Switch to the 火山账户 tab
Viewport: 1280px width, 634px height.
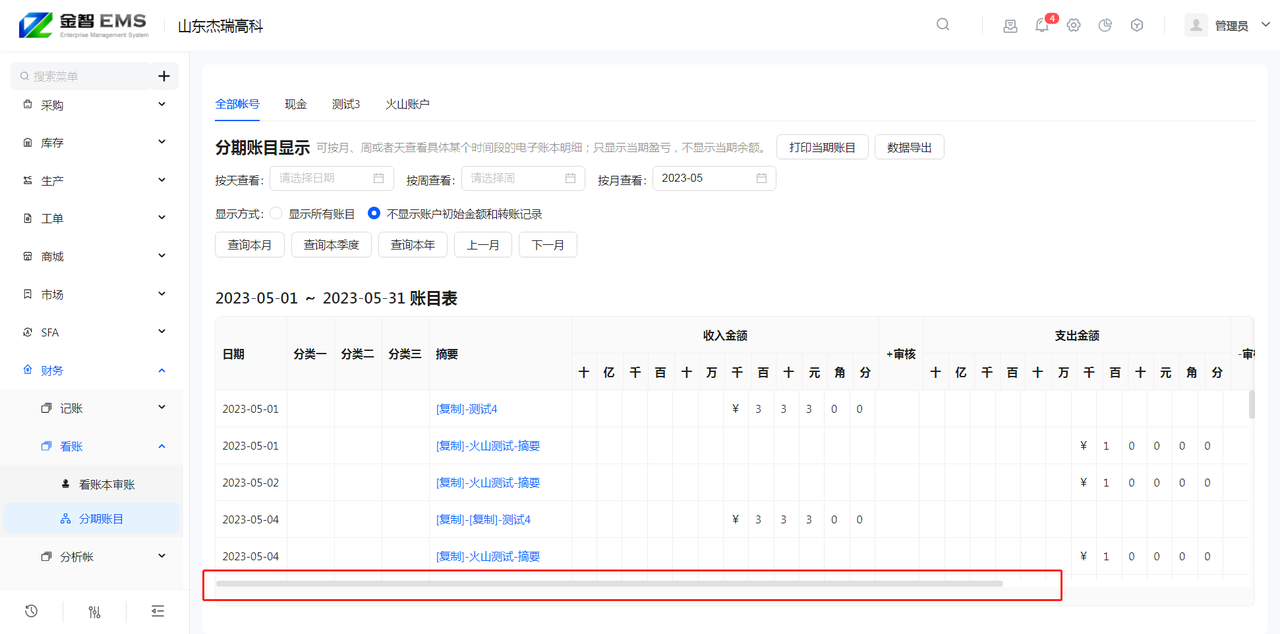[407, 104]
